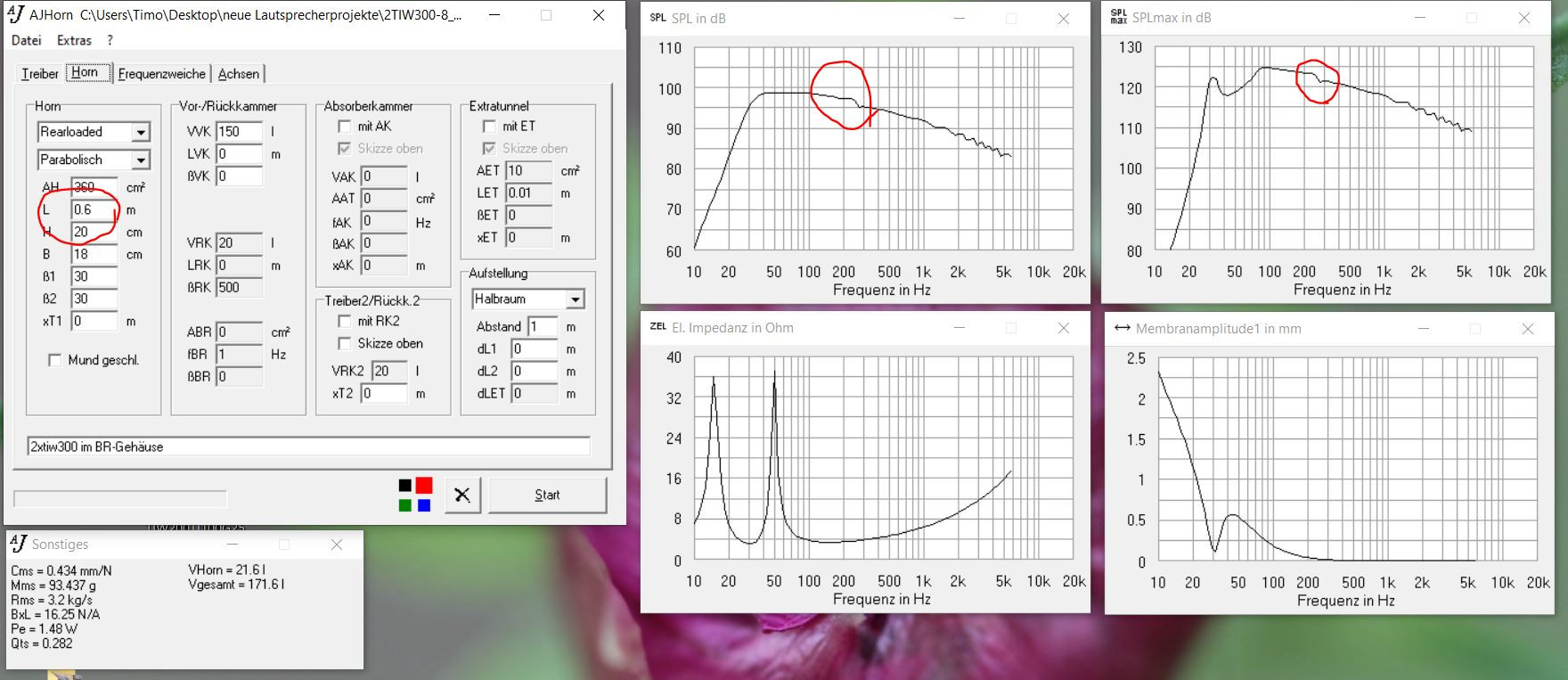Viewport: 1568px width, 680px height.
Task: Click the 'Qts = 0.282' value text
Action: point(42,643)
